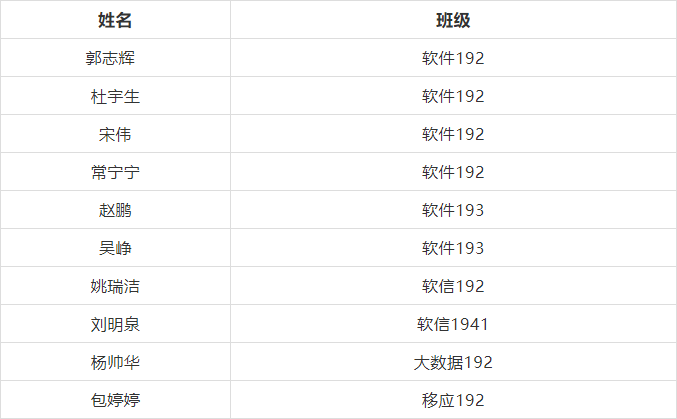This screenshot has width=677, height=419.
Task: Select the name 杜宇生
Action: pyautogui.click(x=115, y=96)
